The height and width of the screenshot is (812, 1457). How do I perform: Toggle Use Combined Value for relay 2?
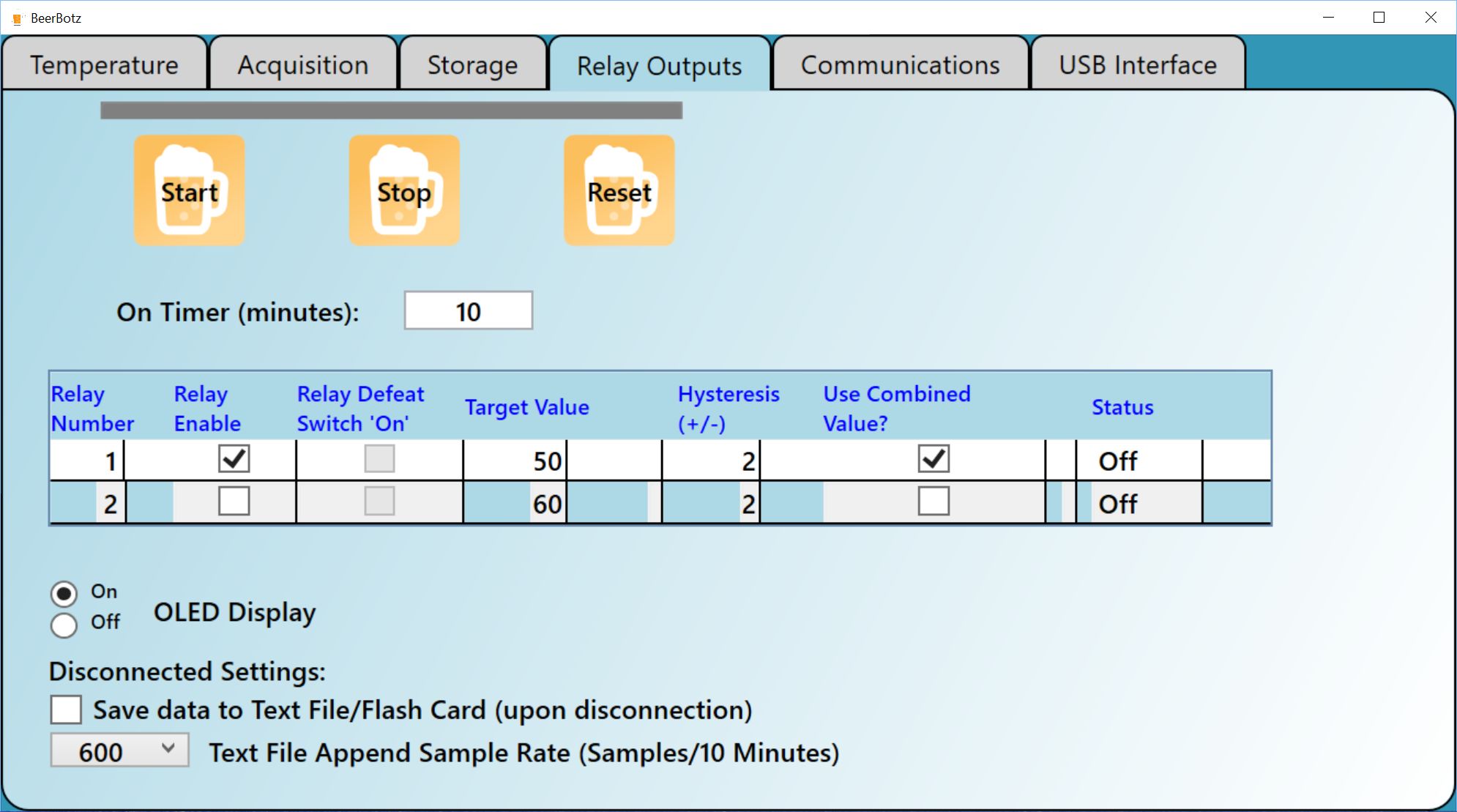click(x=934, y=502)
